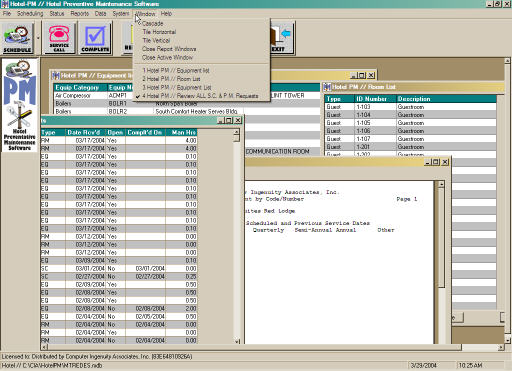
Task: Click the ID Number header in Room List
Action: tap(375, 99)
